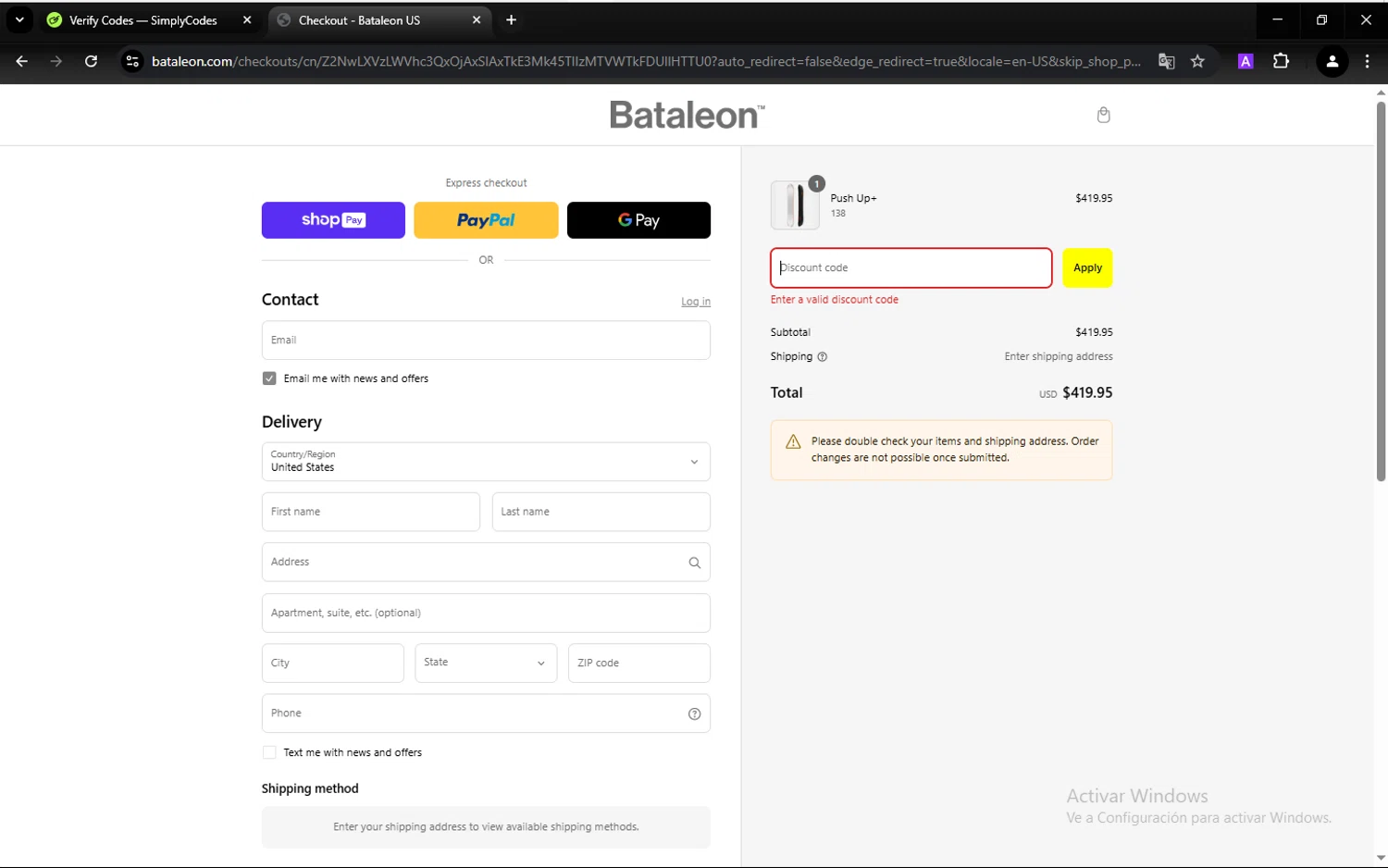Switch to Verify Codes — SimplyCodes tab
Image resolution: width=1388 pixels, height=868 pixels.
pyautogui.click(x=143, y=20)
